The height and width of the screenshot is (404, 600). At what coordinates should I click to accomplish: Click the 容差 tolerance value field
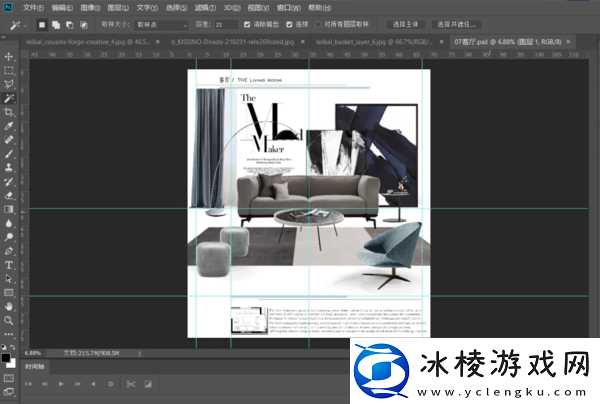click(226, 25)
